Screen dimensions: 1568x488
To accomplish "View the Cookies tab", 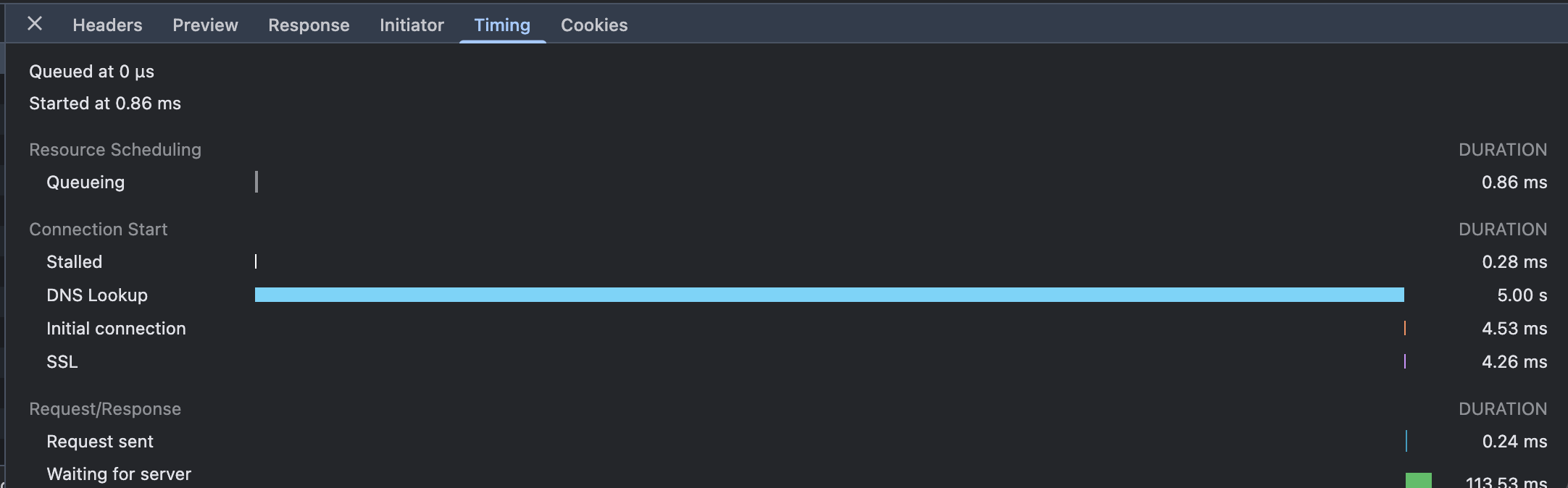I will tap(594, 25).
